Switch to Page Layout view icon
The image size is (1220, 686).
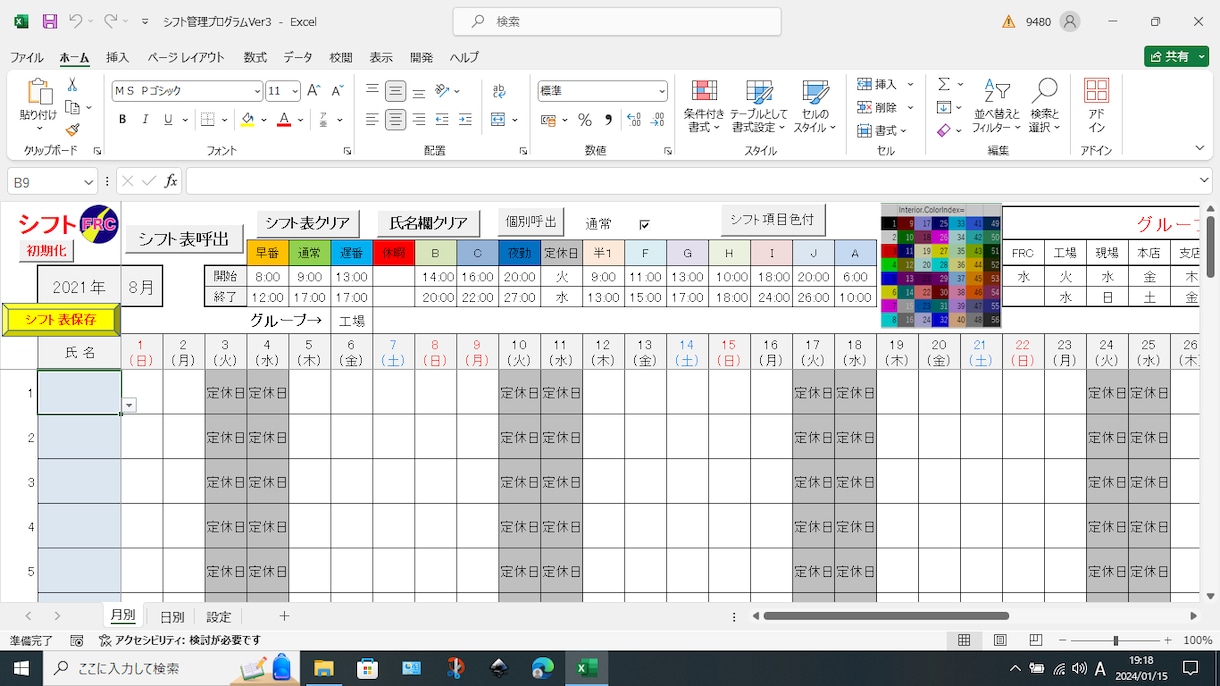pyautogui.click(x=1000, y=640)
